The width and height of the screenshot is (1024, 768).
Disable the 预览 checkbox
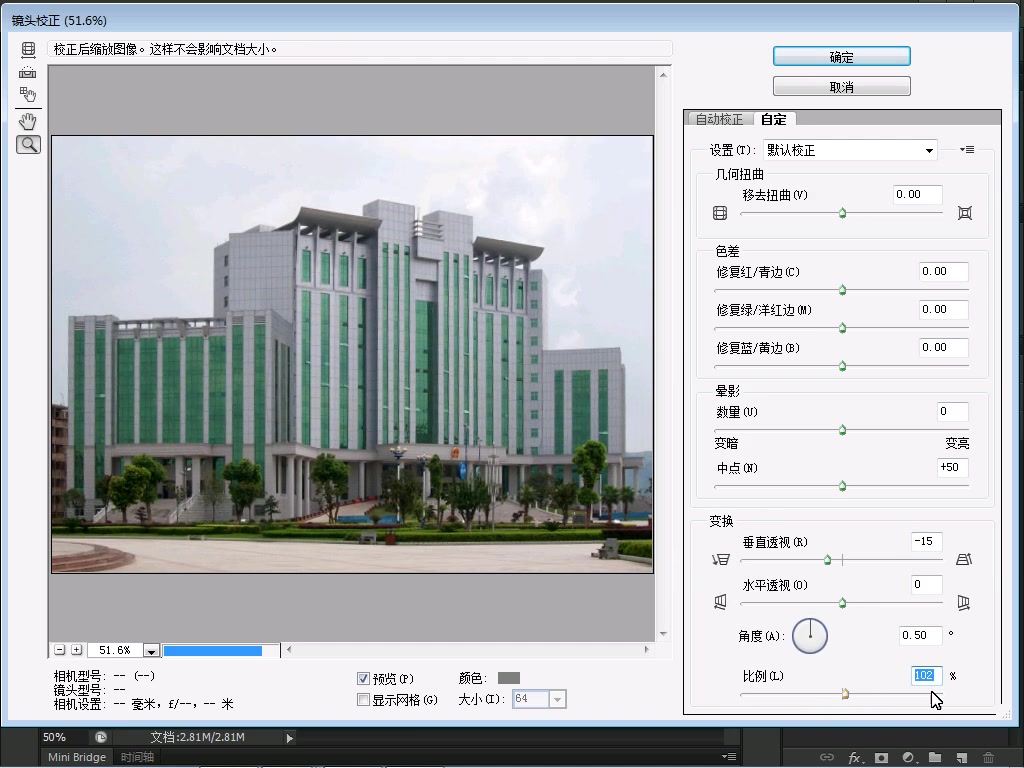tap(363, 677)
